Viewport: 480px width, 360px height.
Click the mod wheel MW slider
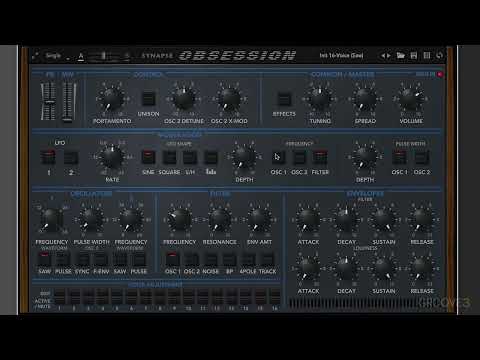[x=68, y=101]
